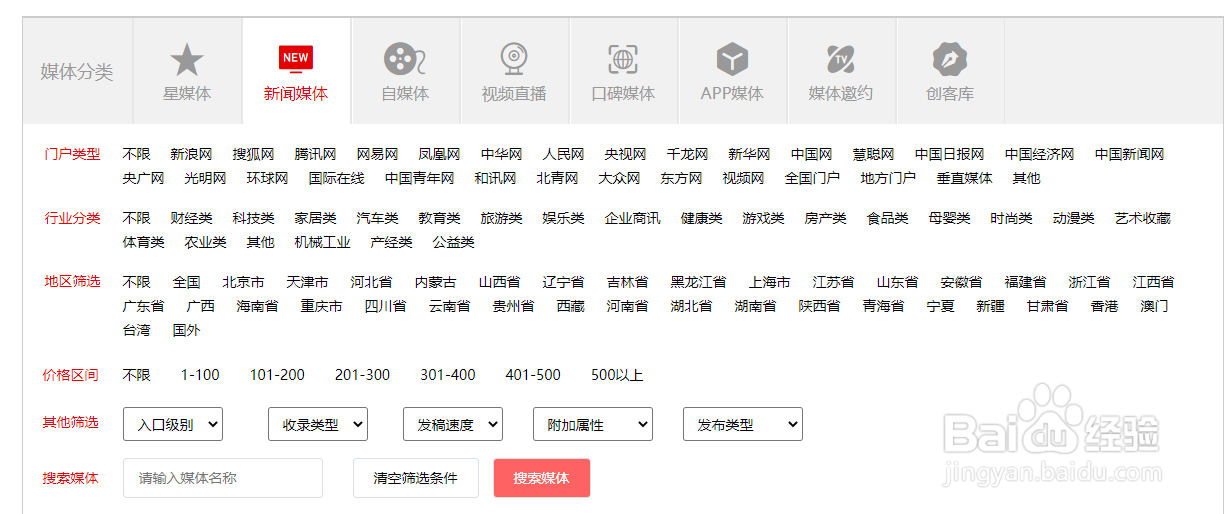The image size is (1229, 514).
Task: Open the 视频直播 tab label
Action: 514,94
